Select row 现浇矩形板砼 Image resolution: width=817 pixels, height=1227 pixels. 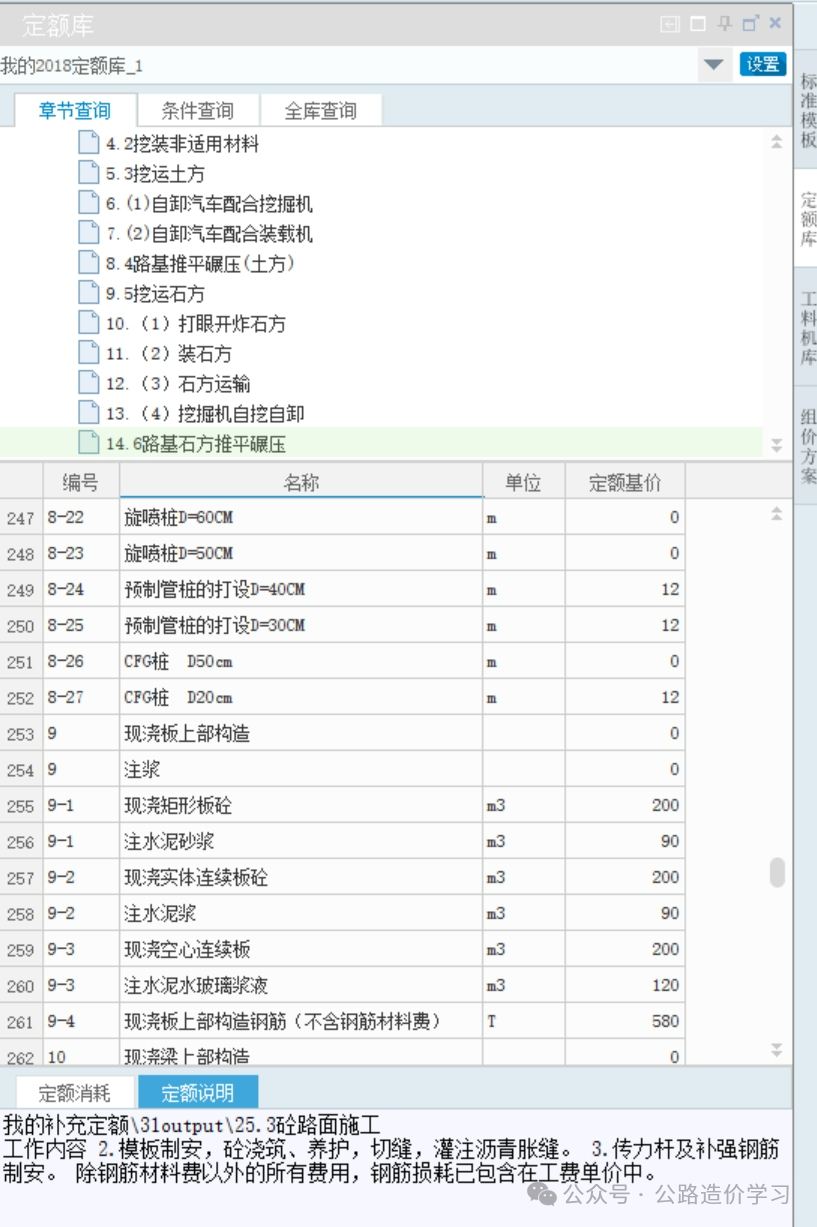coord(343,806)
